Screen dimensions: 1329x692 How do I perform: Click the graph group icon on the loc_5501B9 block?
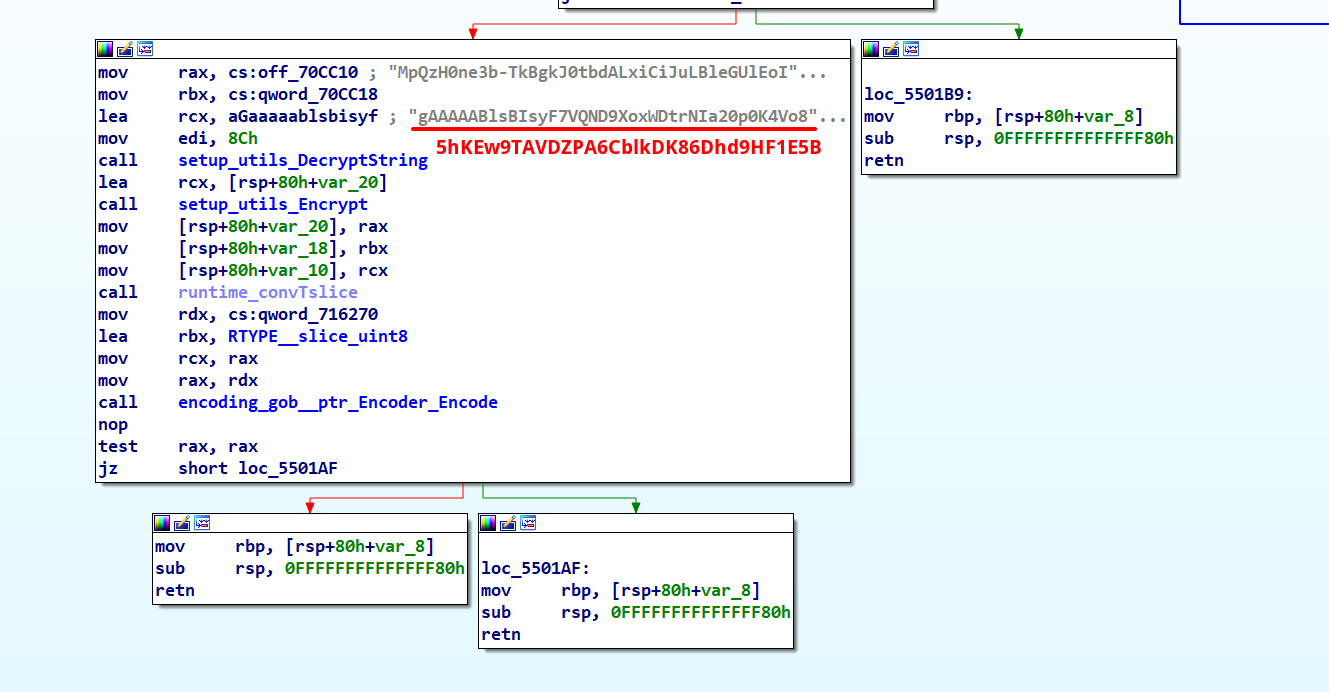911,49
